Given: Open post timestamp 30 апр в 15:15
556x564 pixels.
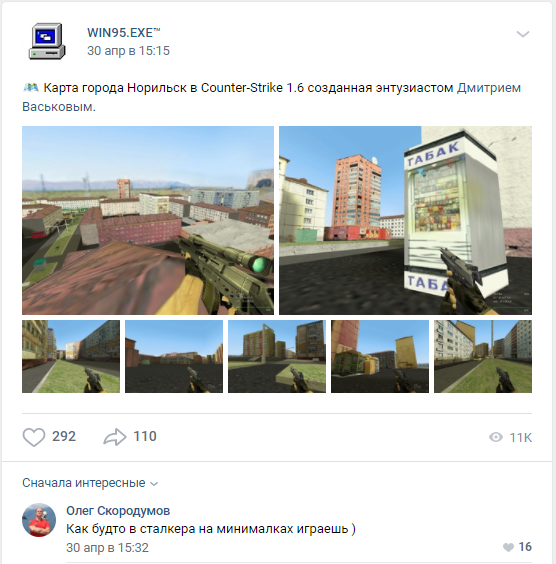Looking at the screenshot, I should (x=128, y=51).
